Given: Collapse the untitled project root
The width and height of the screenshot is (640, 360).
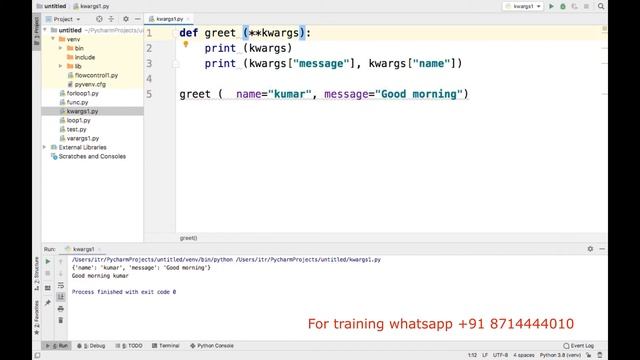Looking at the screenshot, I should tap(45, 30).
